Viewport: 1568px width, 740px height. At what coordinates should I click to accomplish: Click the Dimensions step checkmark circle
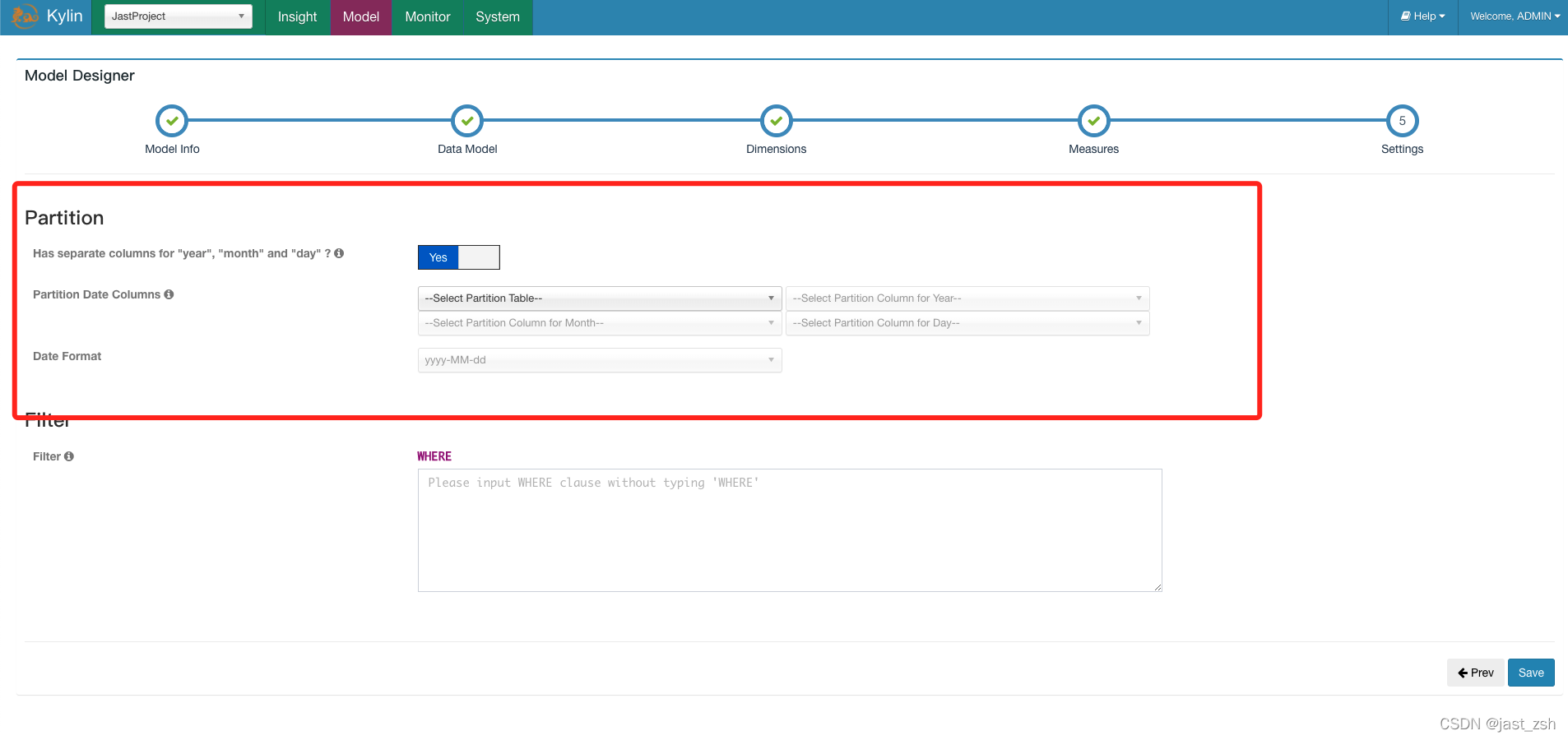pyautogui.click(x=776, y=121)
